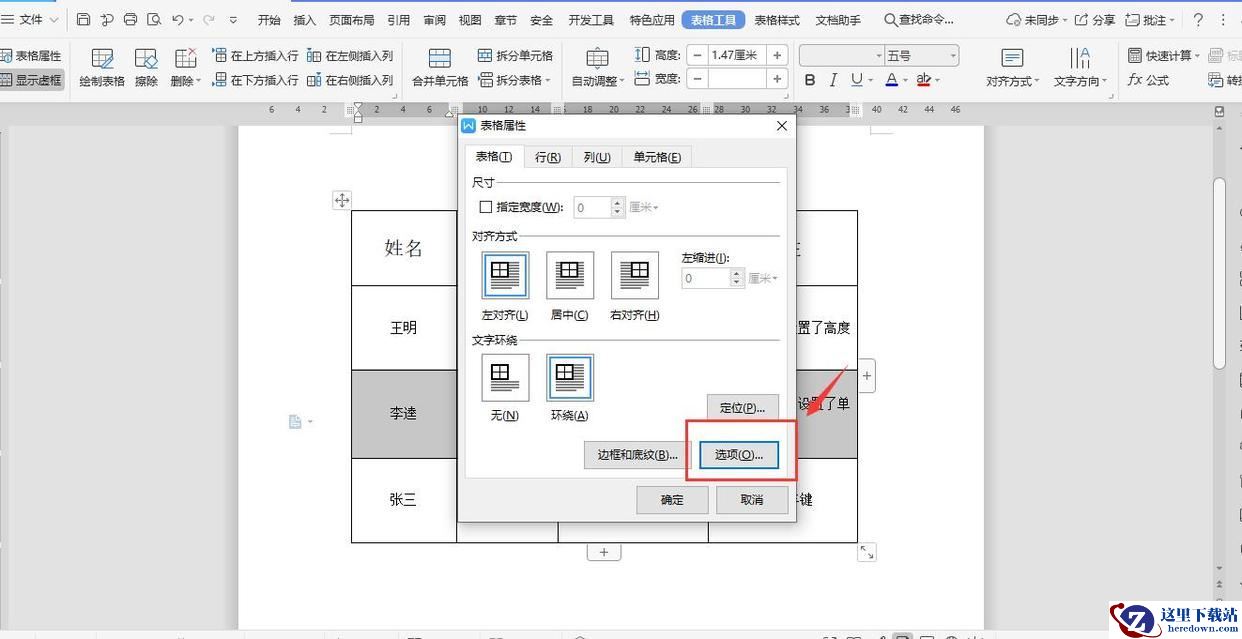Click 在右侧插入列 insert column right
Viewport: 1242px width, 639px height.
[x=350, y=80]
